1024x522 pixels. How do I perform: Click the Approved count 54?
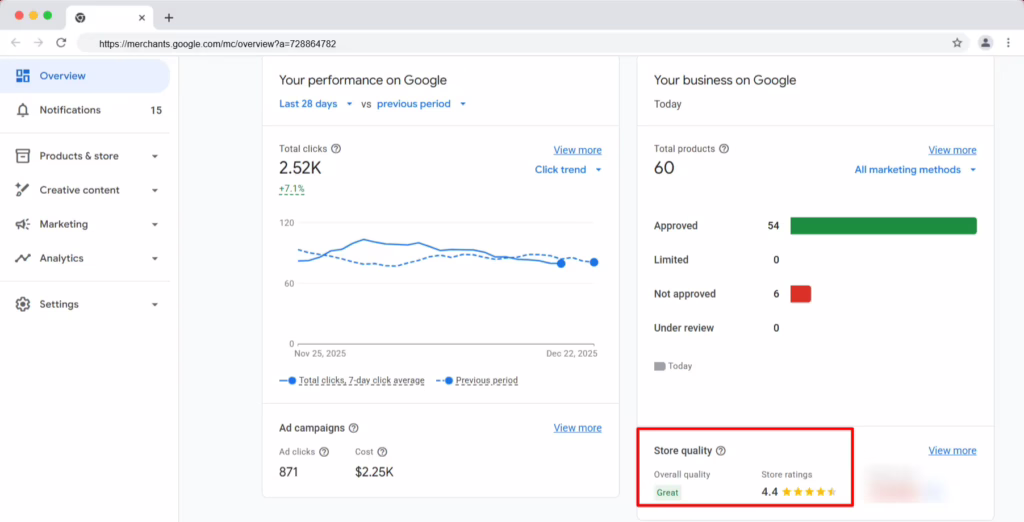773,226
